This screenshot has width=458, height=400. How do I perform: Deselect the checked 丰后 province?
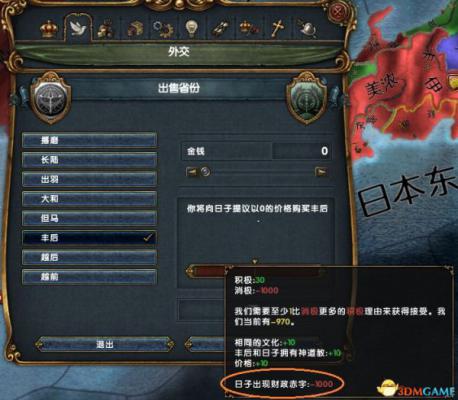(x=89, y=238)
